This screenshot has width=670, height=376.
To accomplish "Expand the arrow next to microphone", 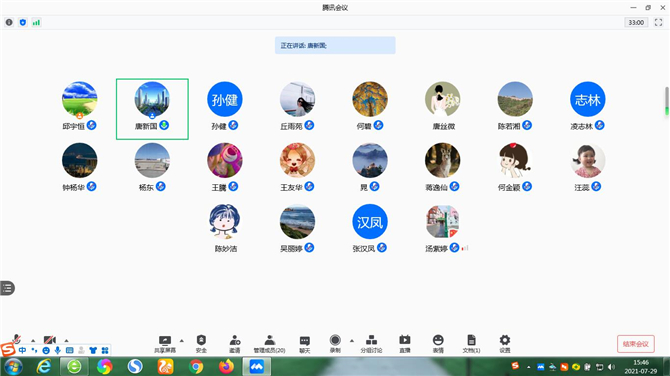I will tap(33, 341).
